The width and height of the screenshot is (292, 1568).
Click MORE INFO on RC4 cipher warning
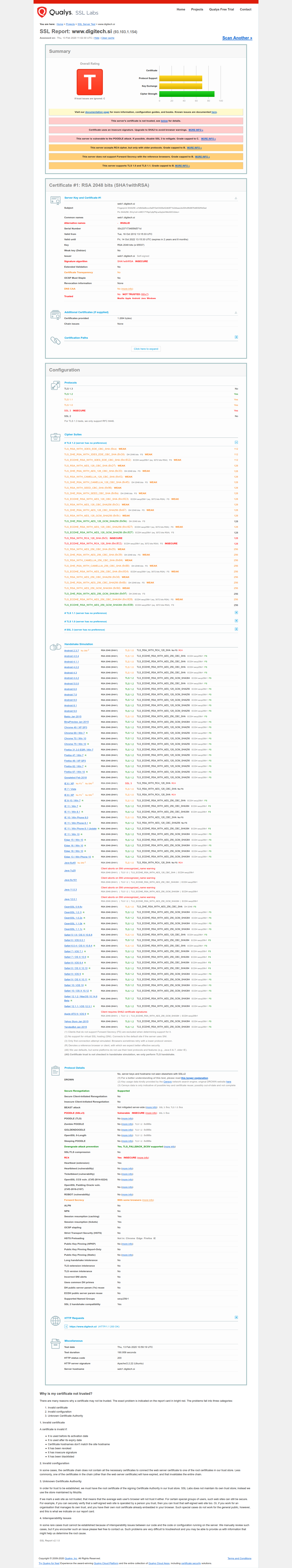point(194,148)
